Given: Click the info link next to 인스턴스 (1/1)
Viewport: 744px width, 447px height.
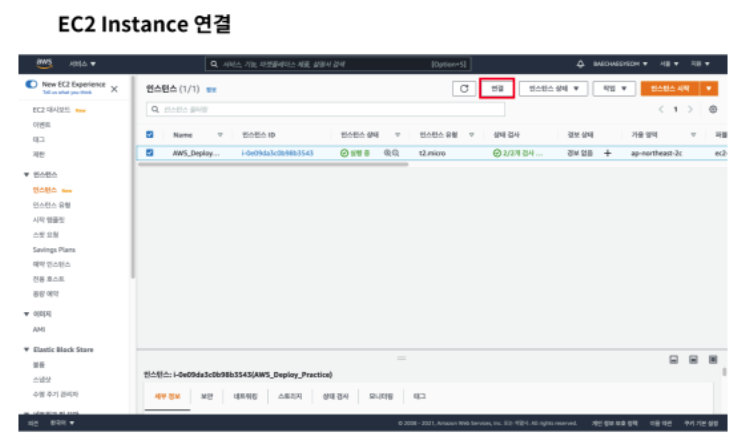Looking at the screenshot, I should point(211,90).
